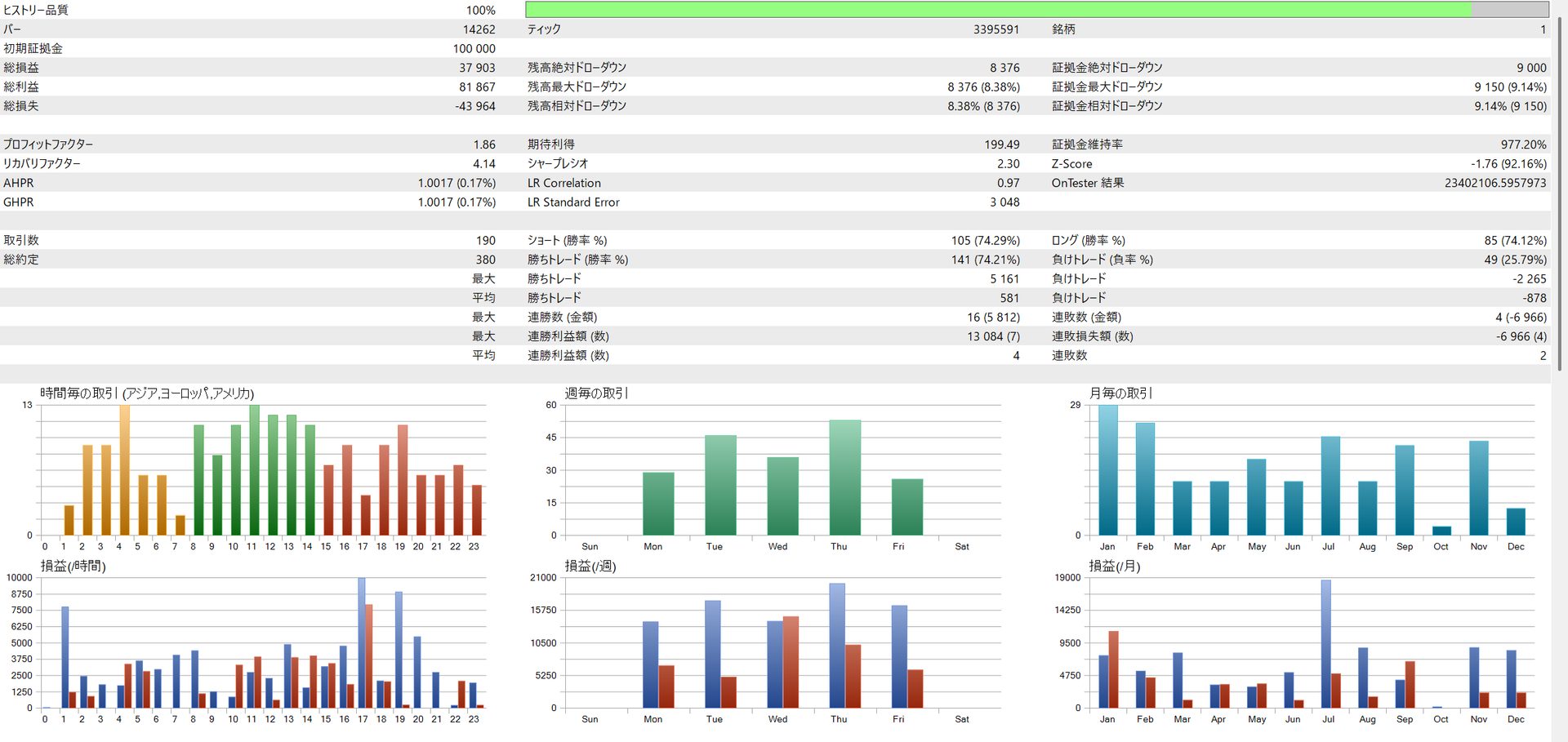Viewport: 1568px width, 742px height.
Task: Click the hour 4 bar in hourly trades chart
Action: pos(124,470)
